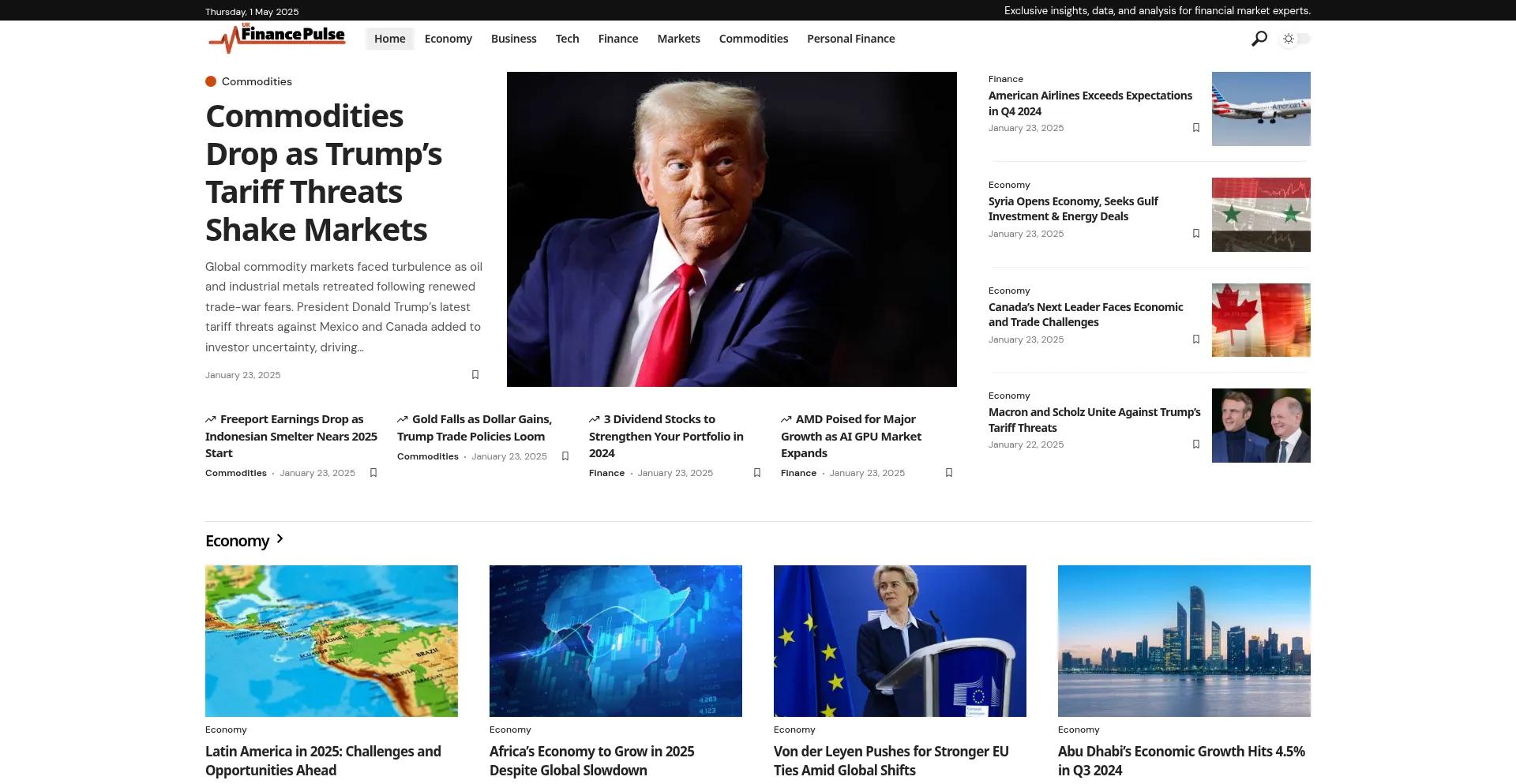Viewport: 1516px width, 784px height.
Task: Click the FinancePulse logo
Action: click(277, 38)
